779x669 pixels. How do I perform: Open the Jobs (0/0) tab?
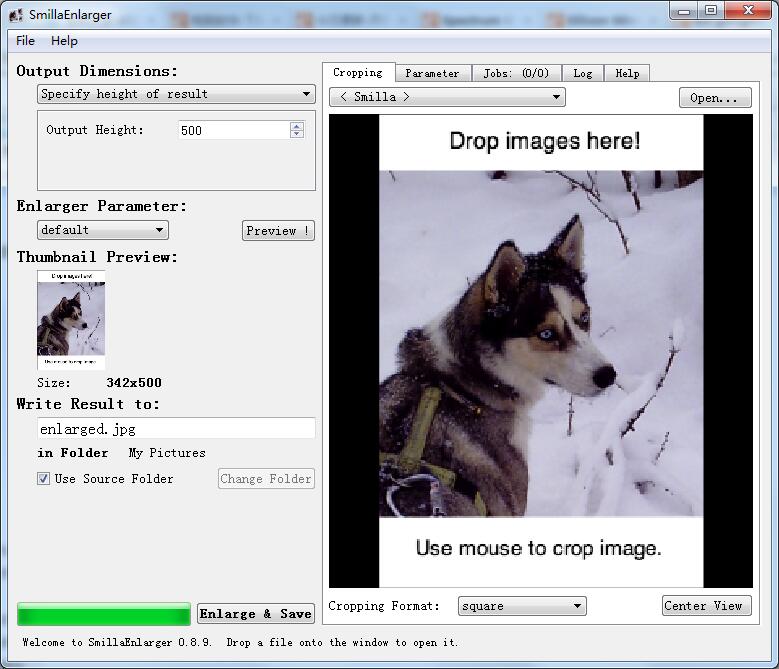coord(516,74)
